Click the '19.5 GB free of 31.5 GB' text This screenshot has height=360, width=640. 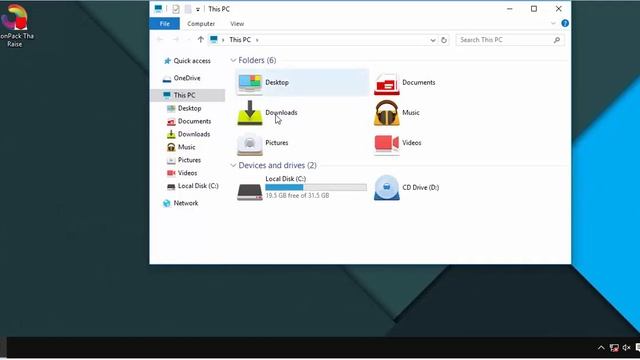pyautogui.click(x=297, y=196)
